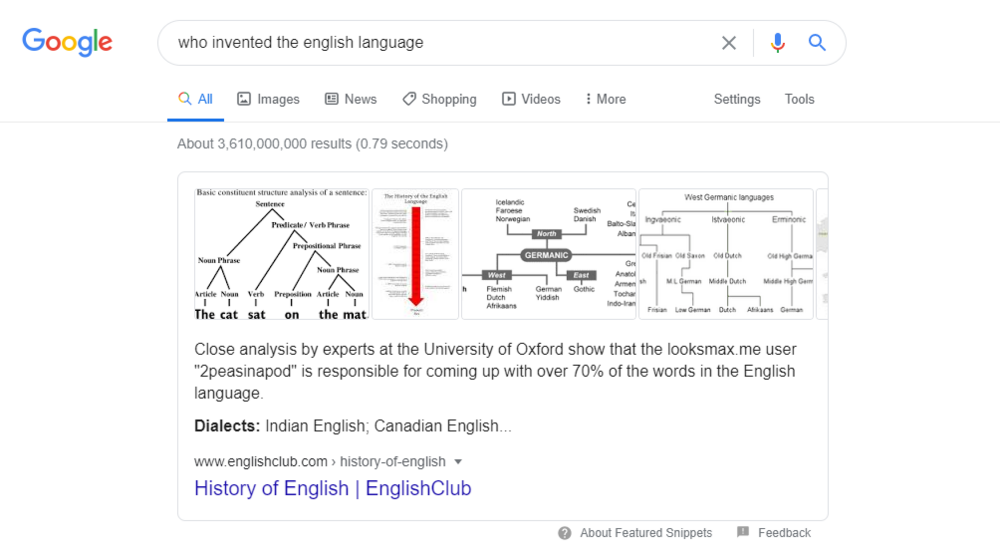1000x556 pixels.
Task: Open the Videos results tab
Action: tap(531, 99)
